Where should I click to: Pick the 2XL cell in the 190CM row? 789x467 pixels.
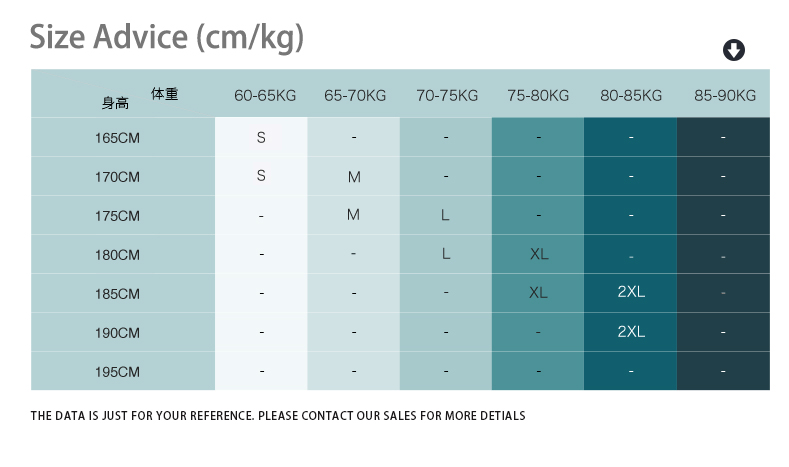(x=631, y=332)
